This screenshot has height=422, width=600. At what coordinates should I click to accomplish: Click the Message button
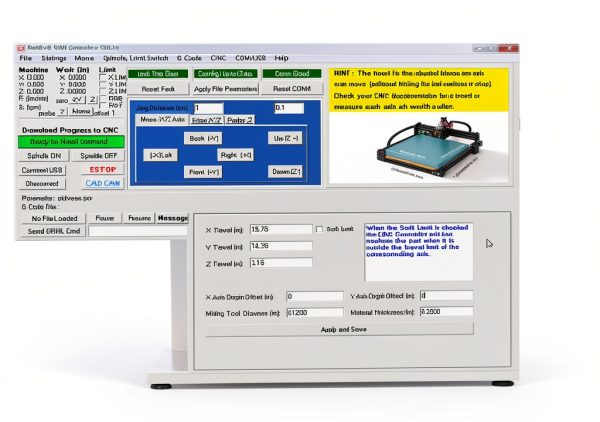[173, 218]
